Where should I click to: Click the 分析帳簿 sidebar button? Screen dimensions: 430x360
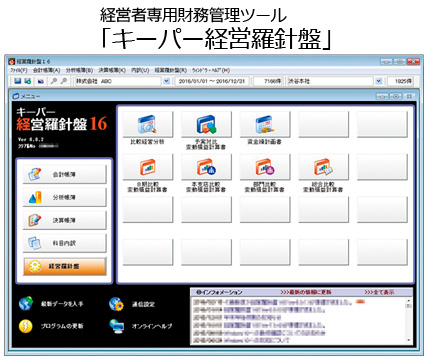(x=65, y=197)
